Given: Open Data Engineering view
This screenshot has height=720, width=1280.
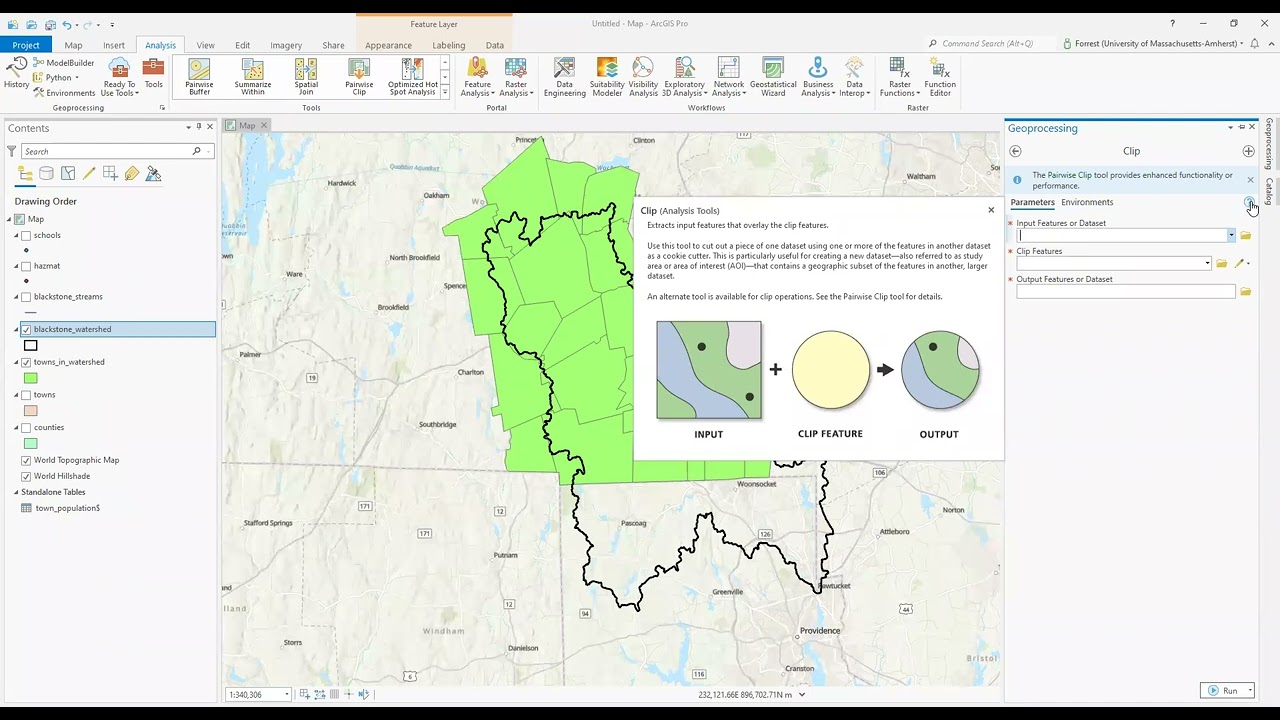Looking at the screenshot, I should 565,77.
